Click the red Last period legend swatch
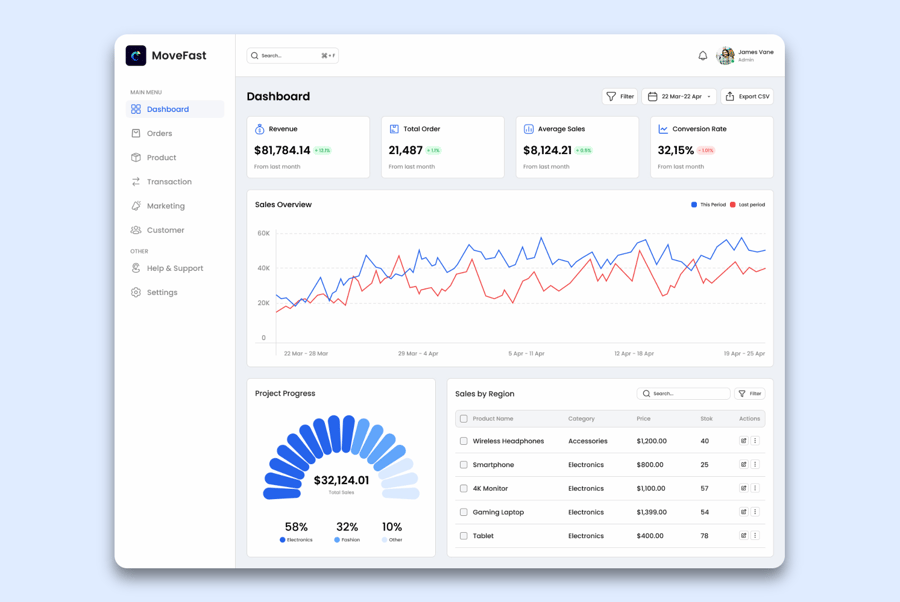 732,205
